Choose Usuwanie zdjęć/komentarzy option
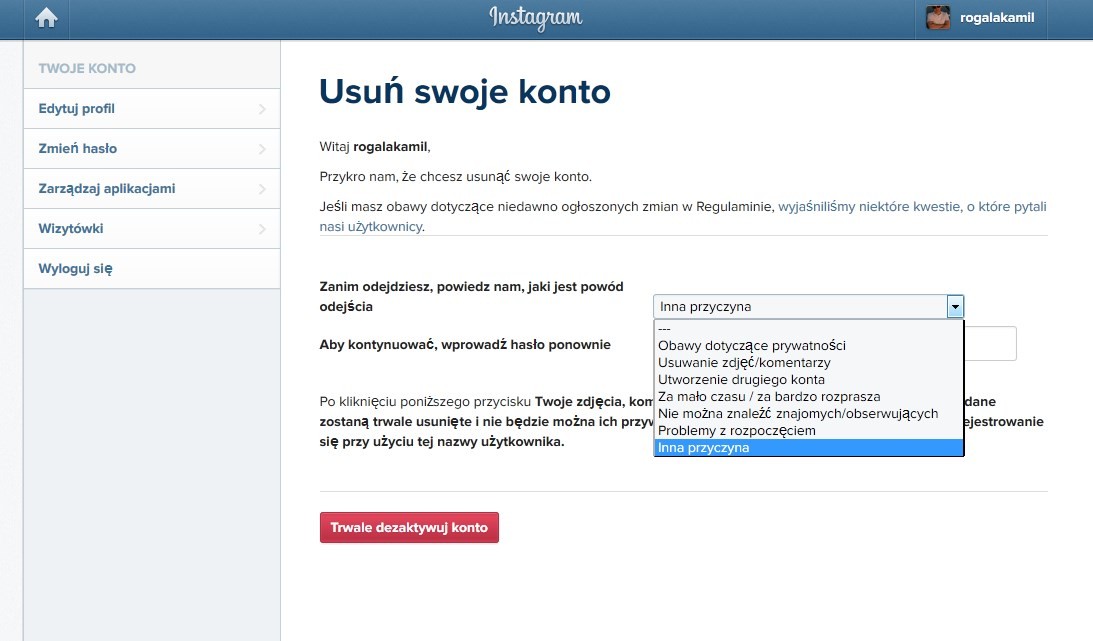 pyautogui.click(x=809, y=362)
